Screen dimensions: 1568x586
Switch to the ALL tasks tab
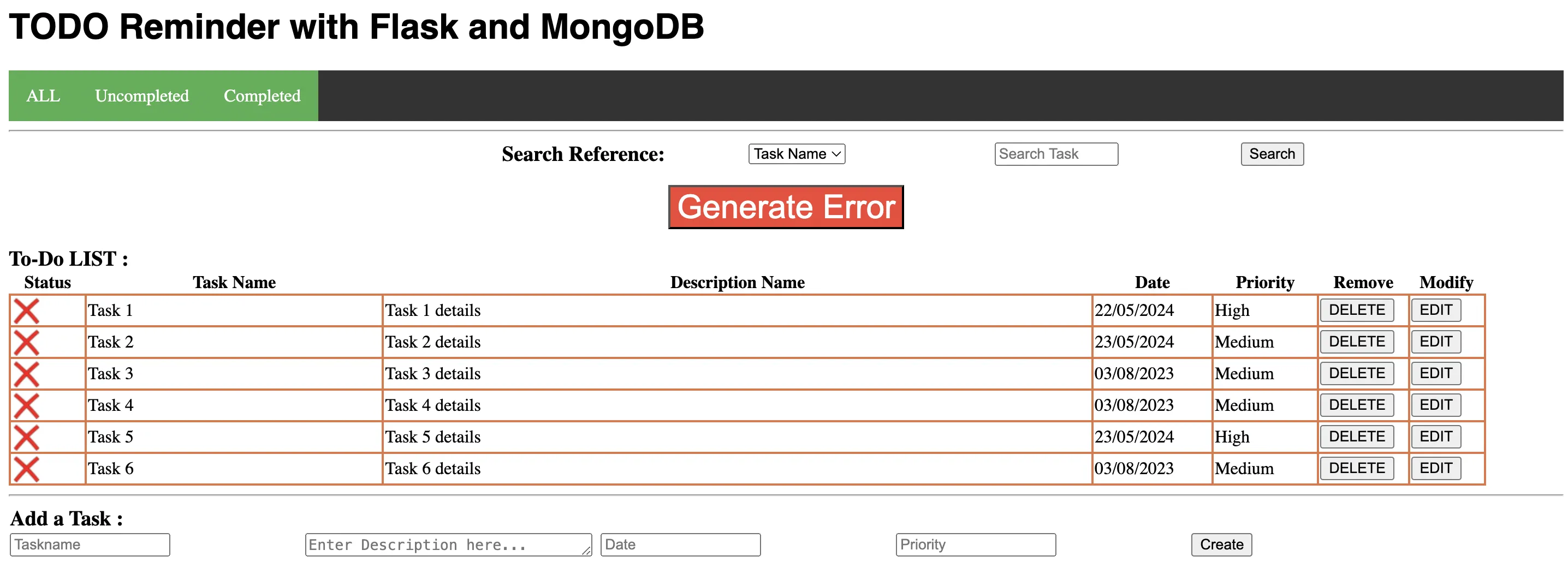43,95
